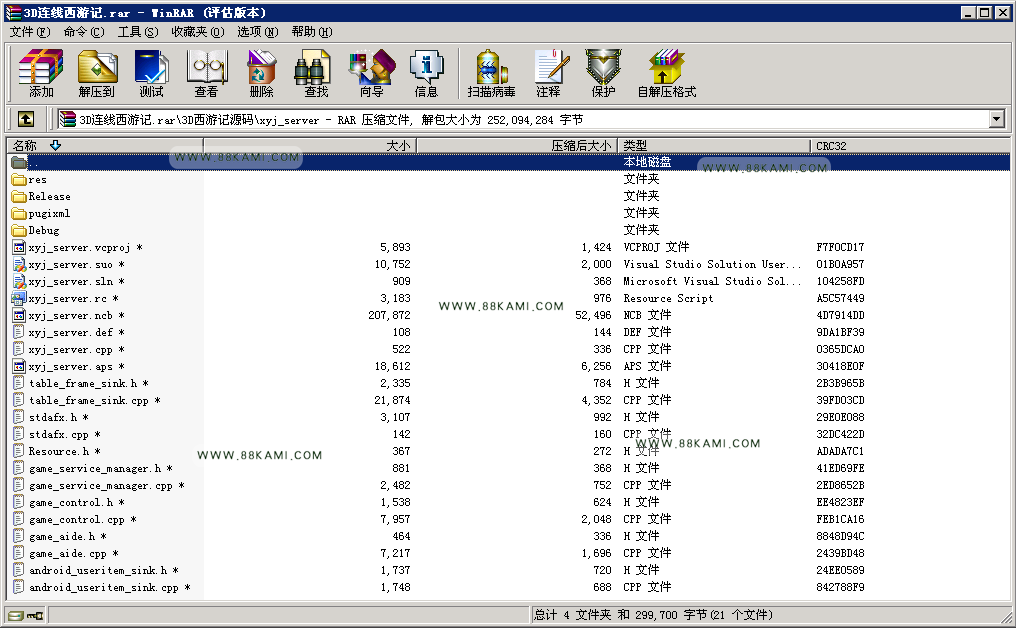
Task: Sort by the CRC32 column header
Action: 910,146
